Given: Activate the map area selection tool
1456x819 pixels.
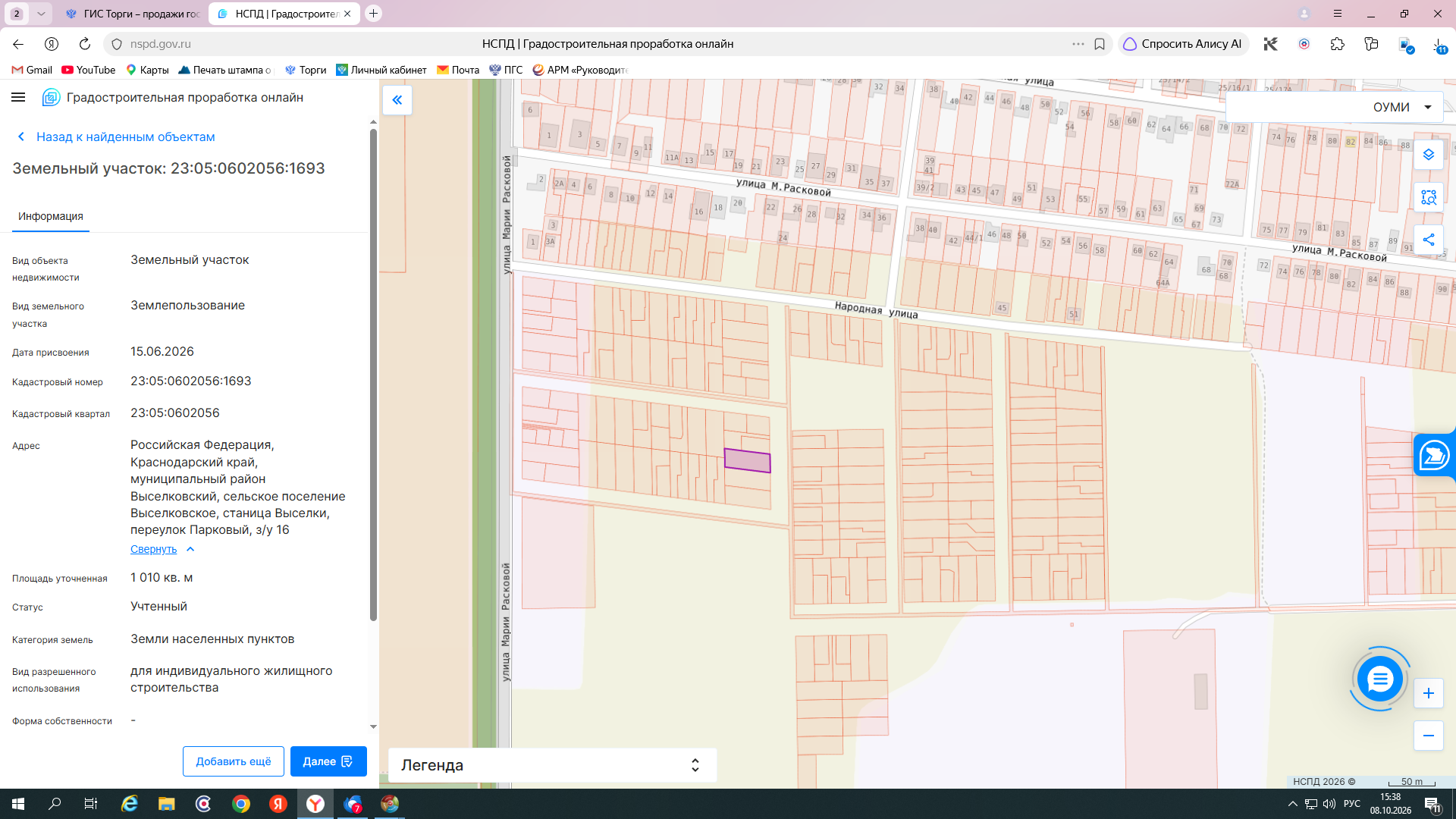Looking at the screenshot, I should point(1429,197).
